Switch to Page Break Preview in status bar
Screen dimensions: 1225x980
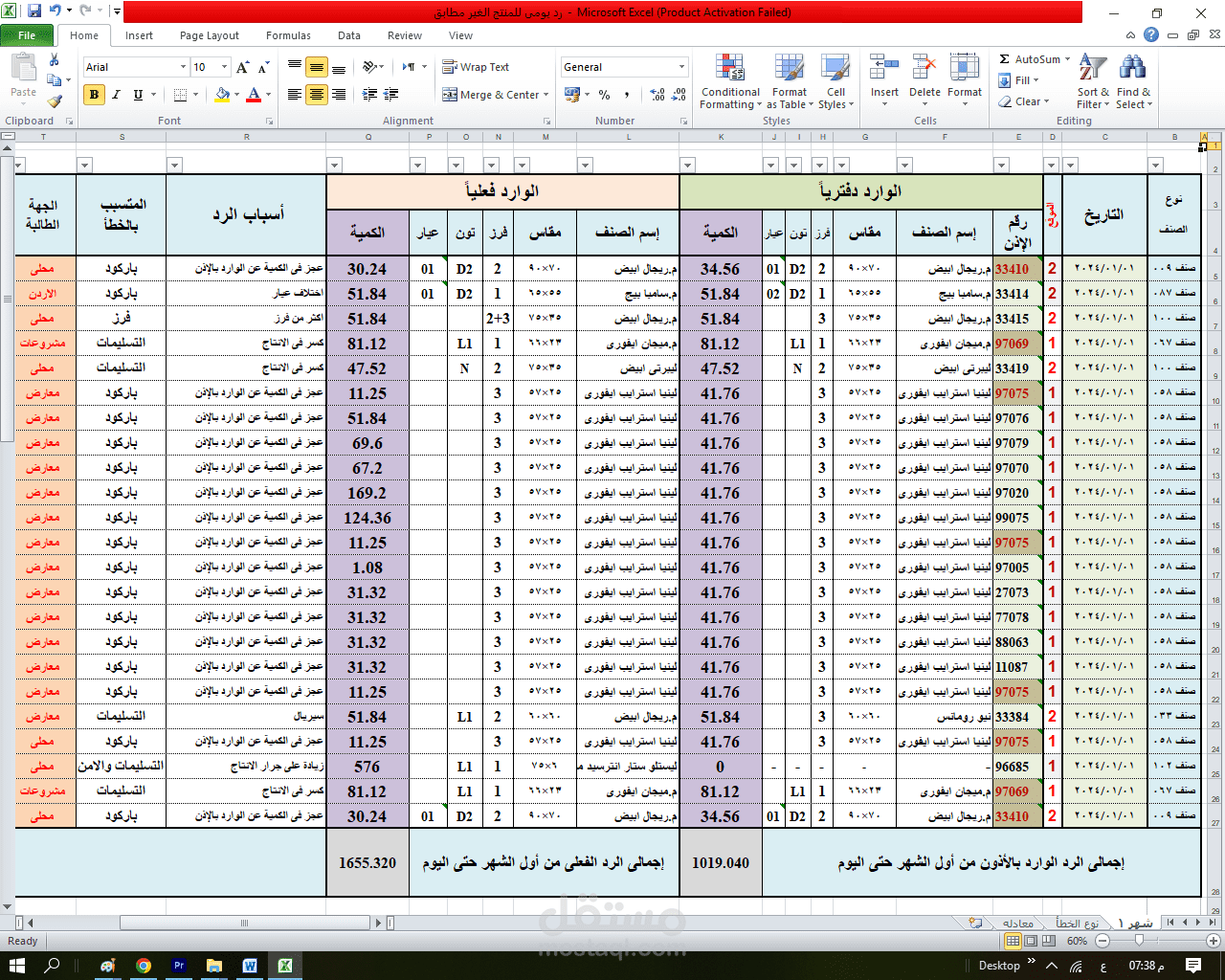click(x=1049, y=941)
